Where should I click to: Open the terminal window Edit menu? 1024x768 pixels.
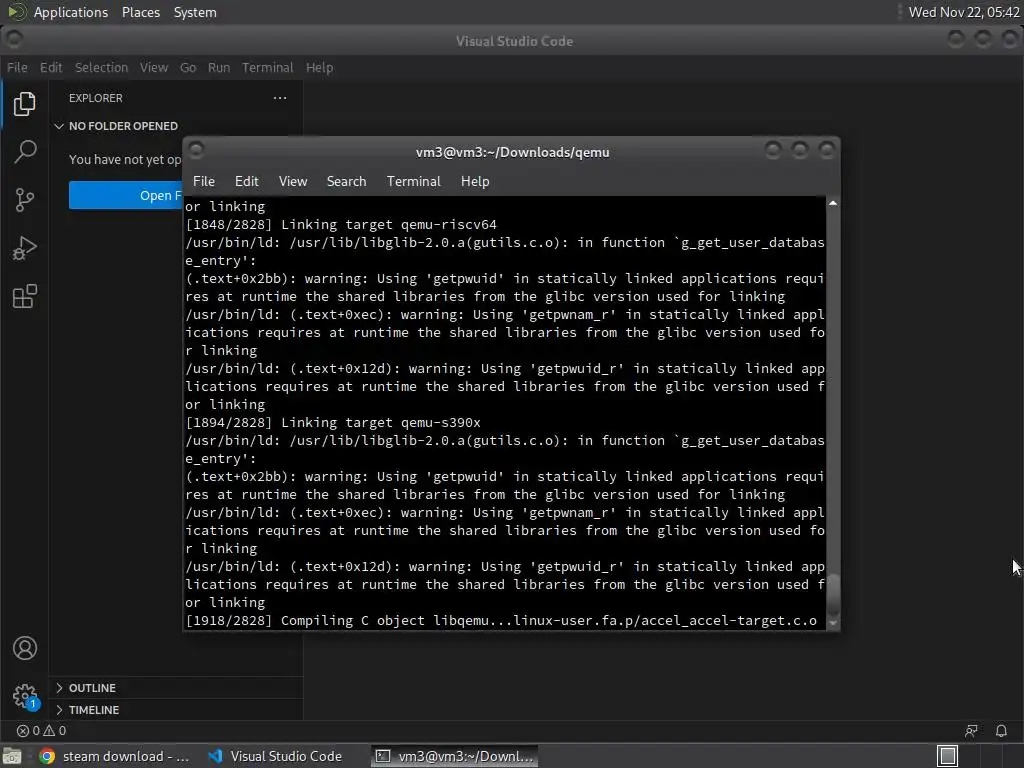tap(247, 182)
